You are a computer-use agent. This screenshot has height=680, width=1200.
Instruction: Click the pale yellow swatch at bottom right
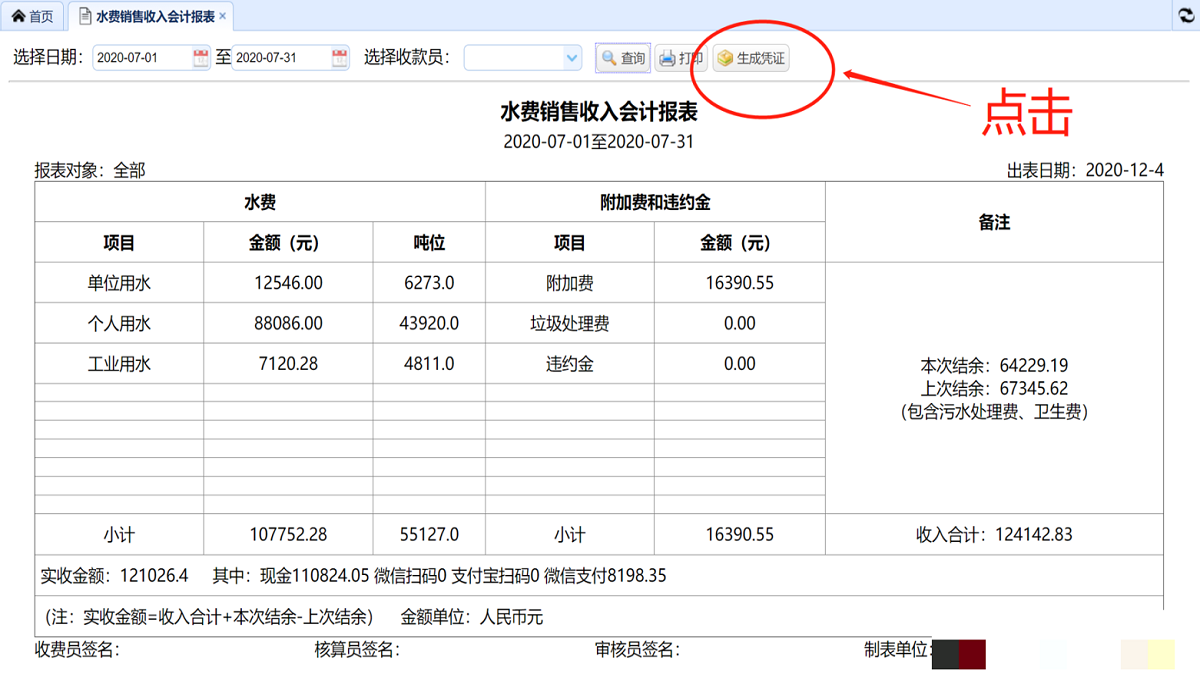click(1160, 654)
